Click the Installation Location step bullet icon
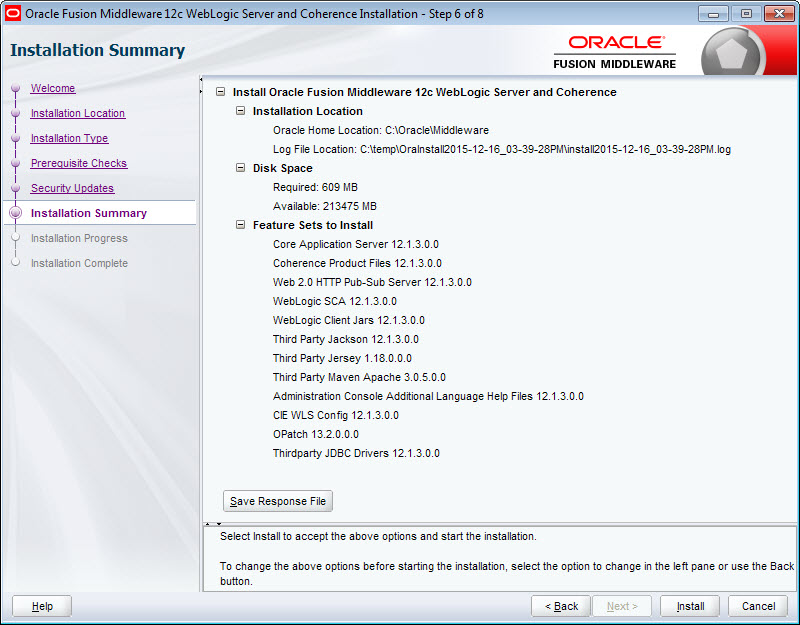The width and height of the screenshot is (800, 625). 15,113
